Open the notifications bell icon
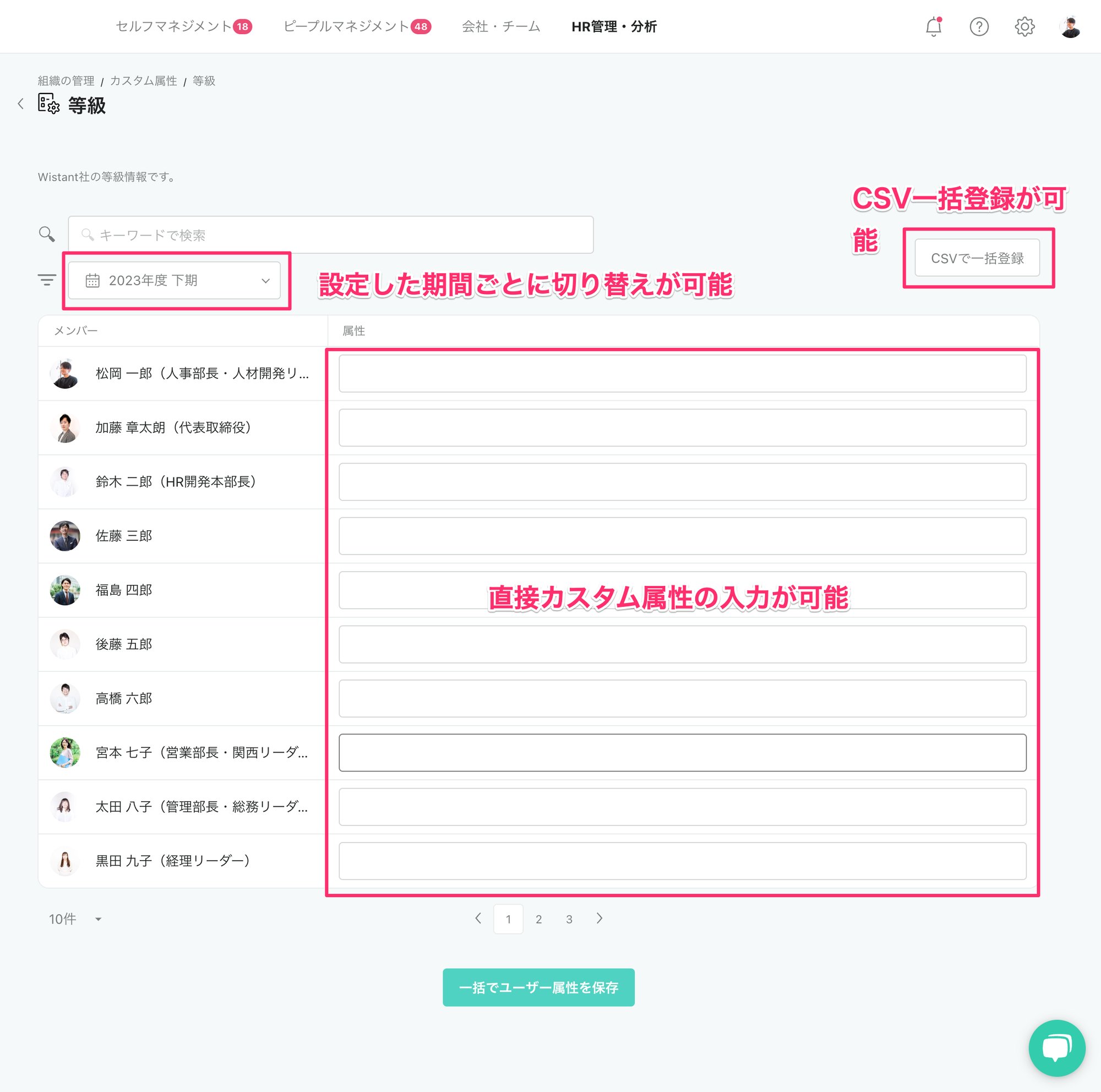The height and width of the screenshot is (1092, 1101). click(933, 27)
